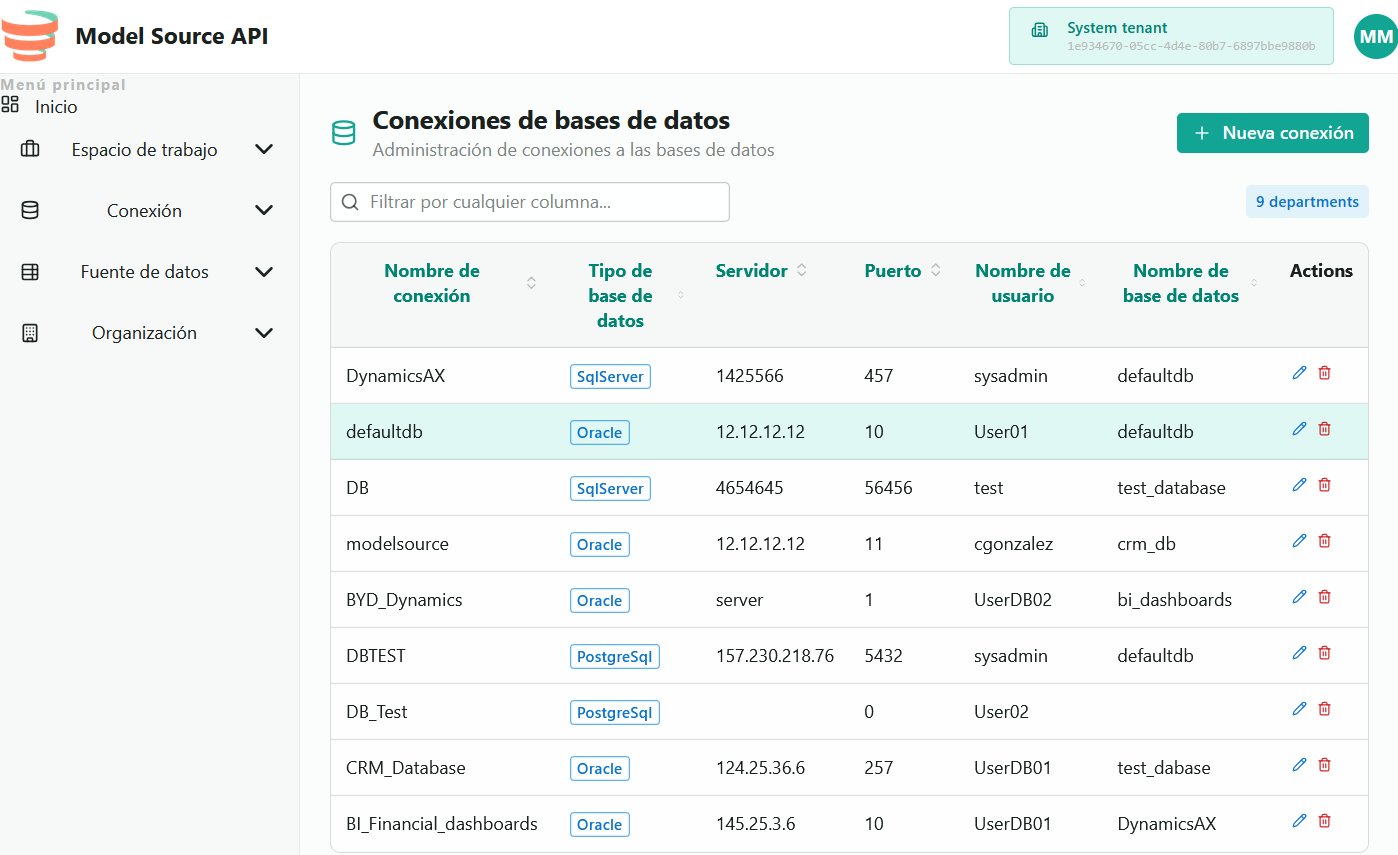Image resolution: width=1398 pixels, height=855 pixels.
Task: Select the CRM_Database connection name
Action: [x=406, y=768]
